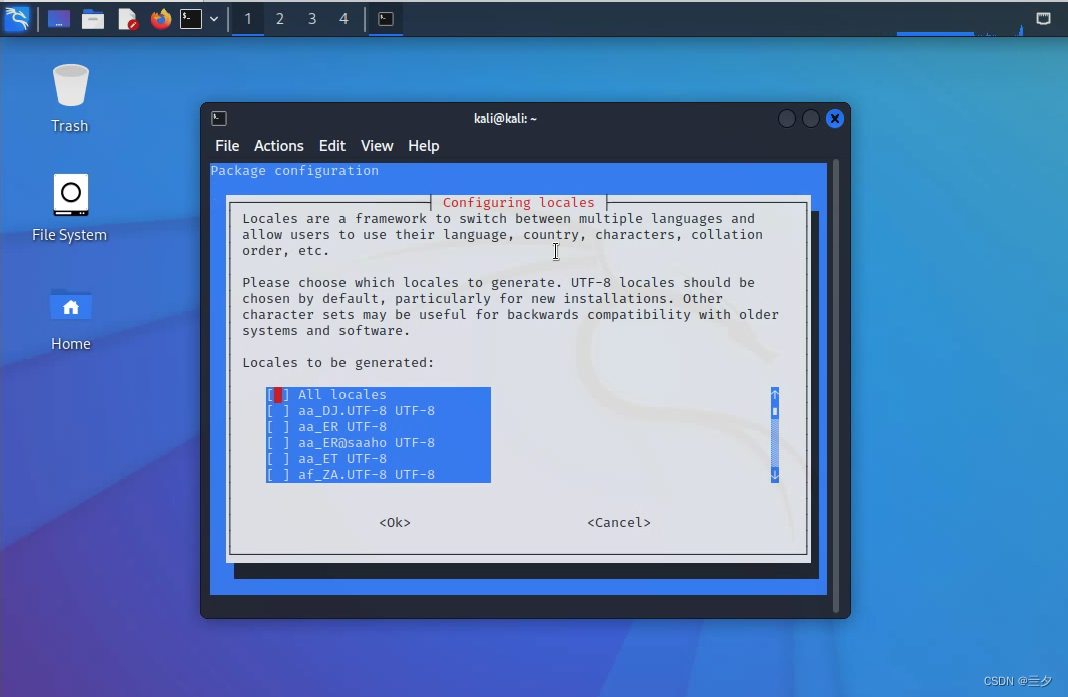The image size is (1068, 697).
Task: Open the File System desktop icon
Action: (70, 206)
